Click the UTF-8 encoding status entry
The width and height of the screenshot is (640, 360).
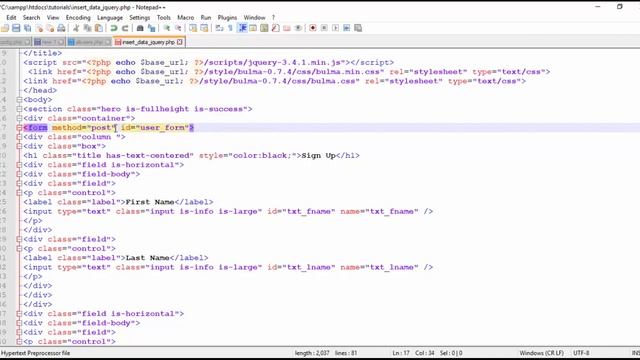[581, 353]
